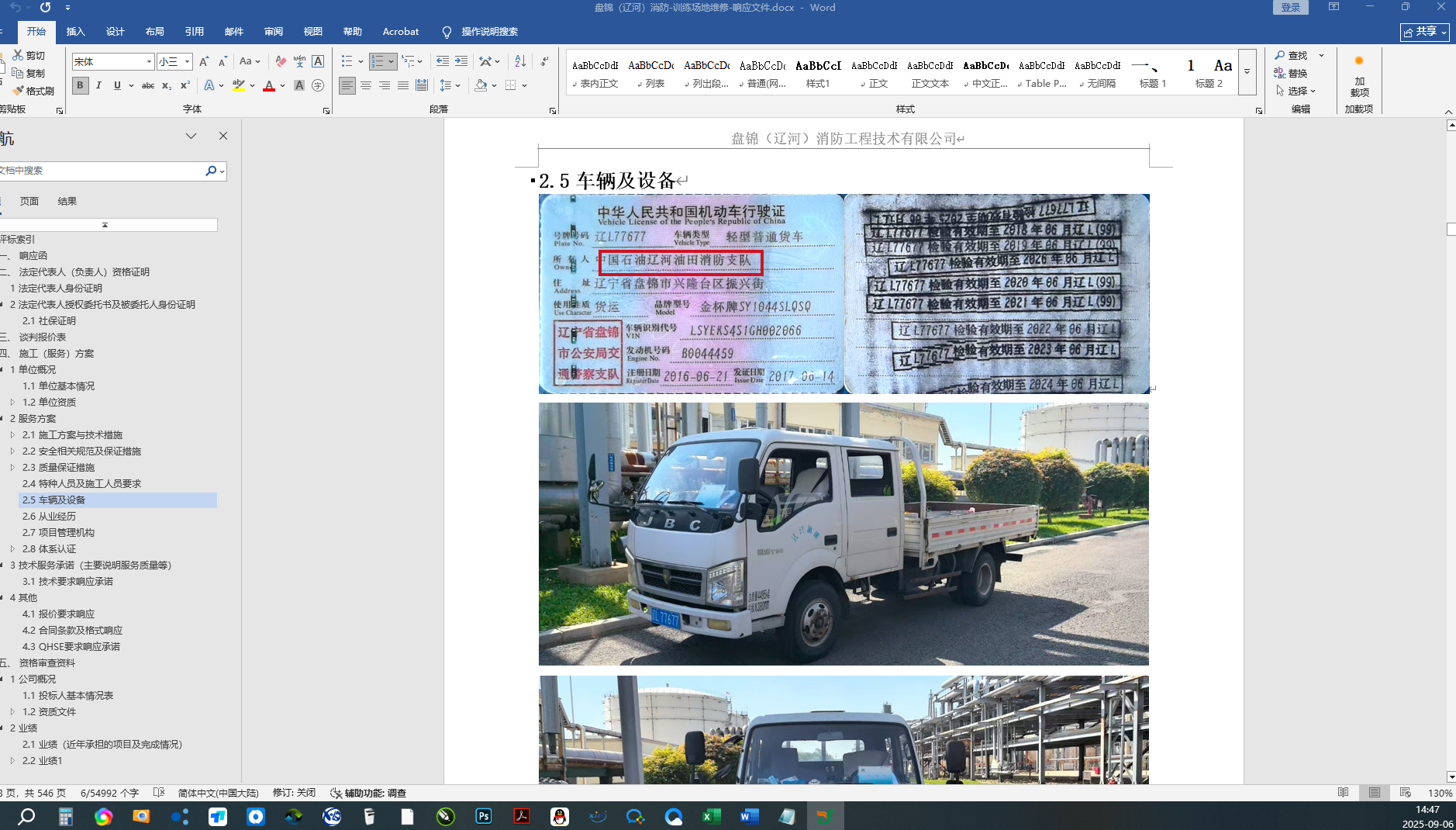Screen dimensions: 1456x830
Task: Expand 1.2 单位资质 in navigation tree
Action: coord(12,402)
